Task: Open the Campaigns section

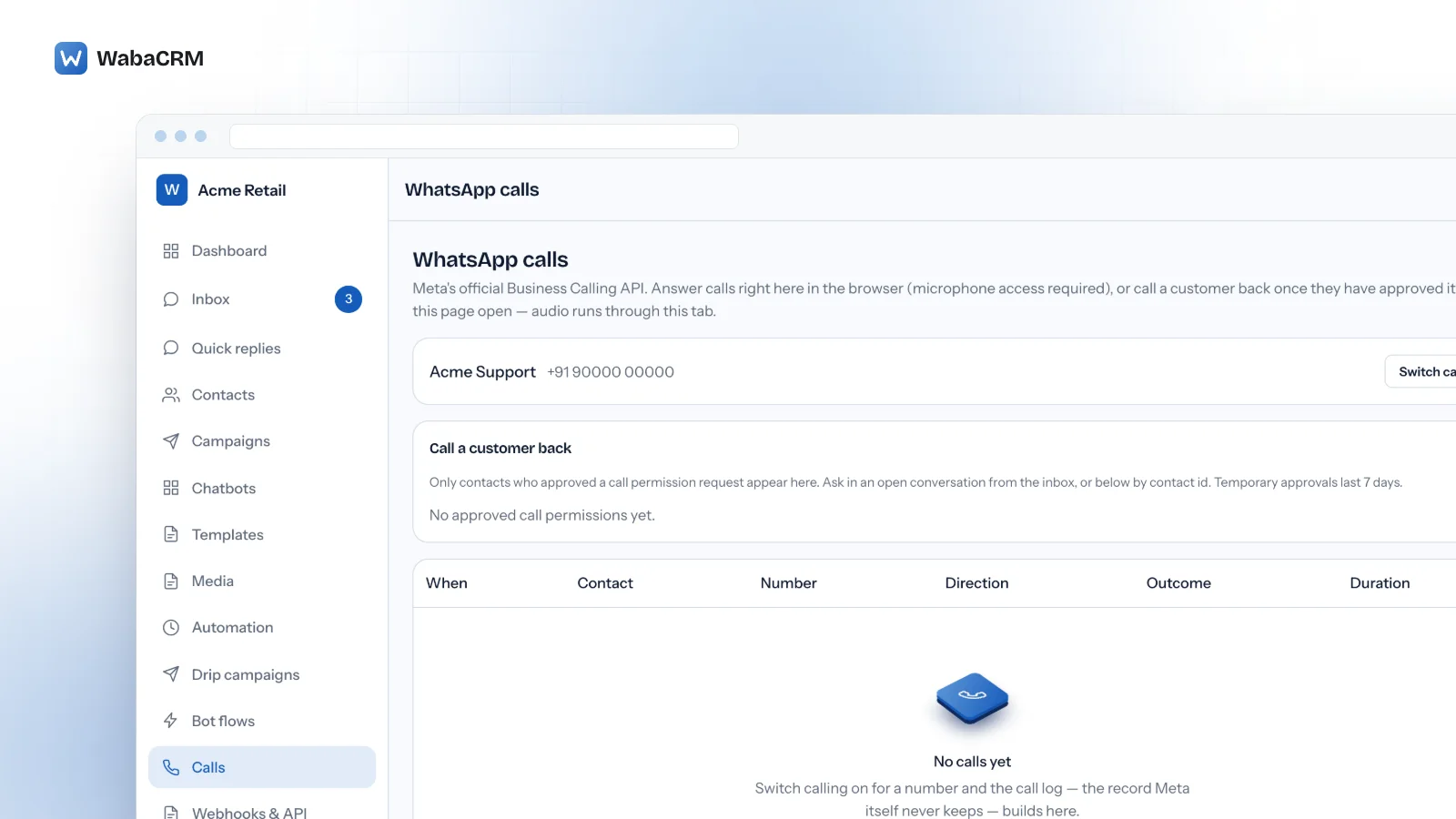Action: point(262,441)
